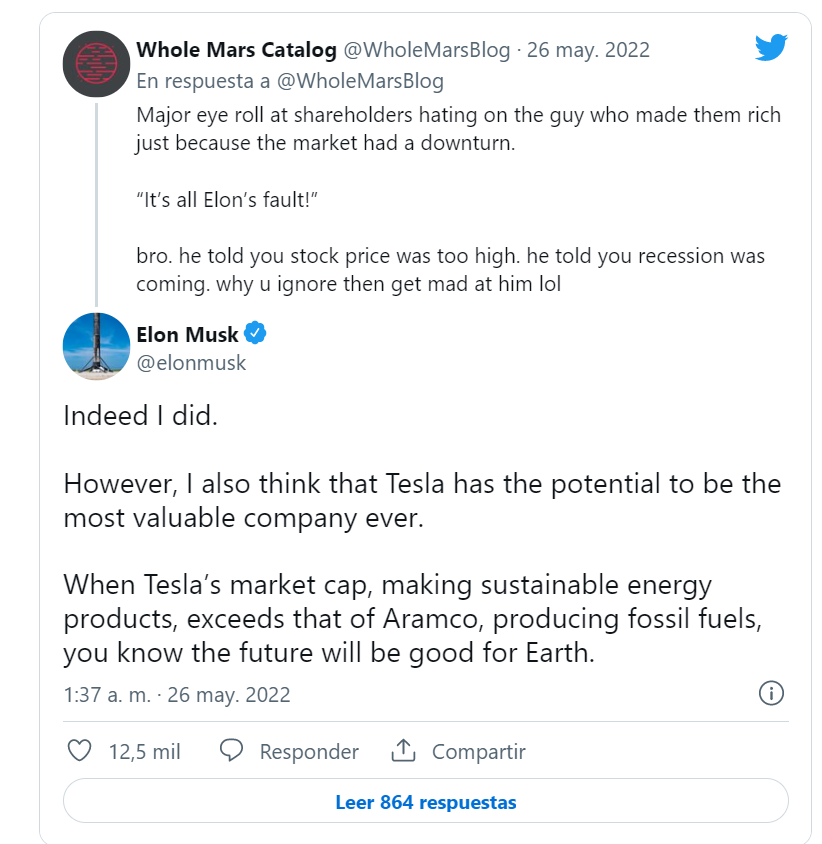Open Elon Musk's rocket profile picture
Screen dimensions: 822x844
(x=97, y=346)
